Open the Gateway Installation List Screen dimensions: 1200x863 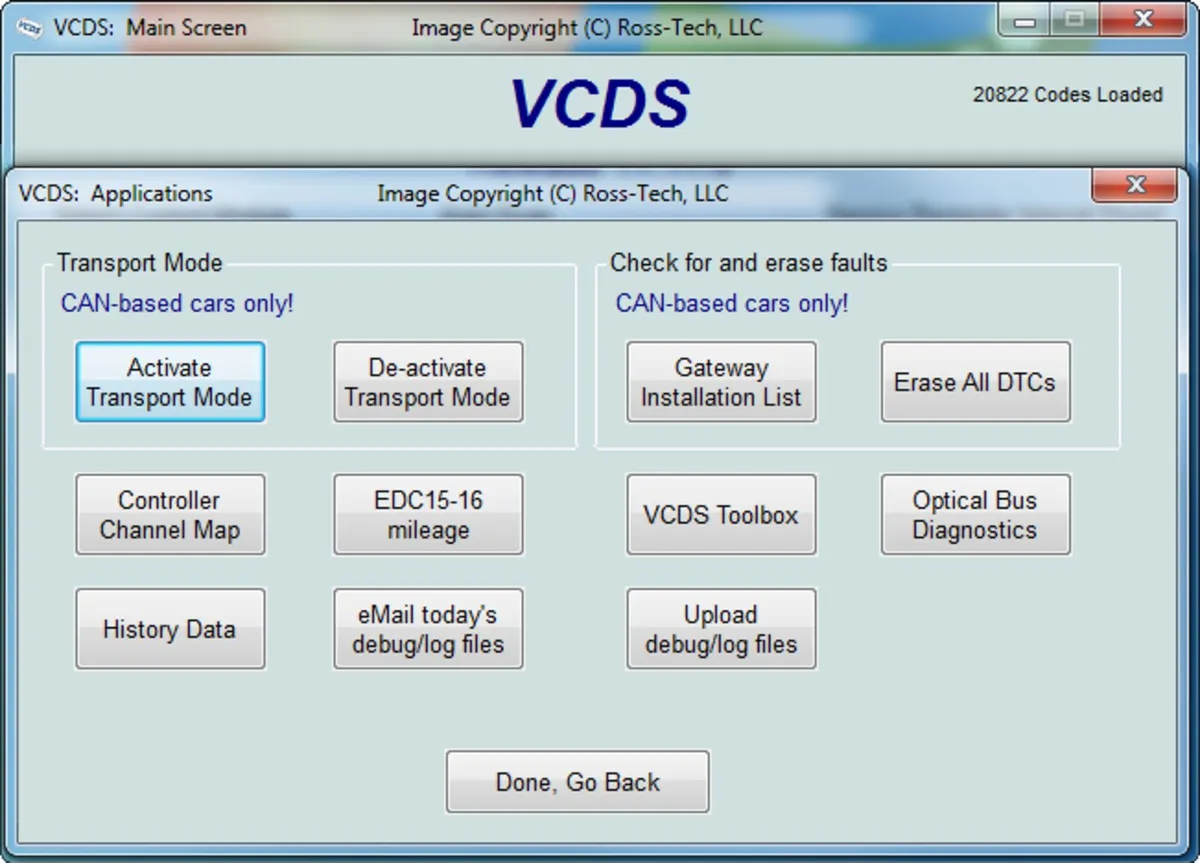click(721, 382)
